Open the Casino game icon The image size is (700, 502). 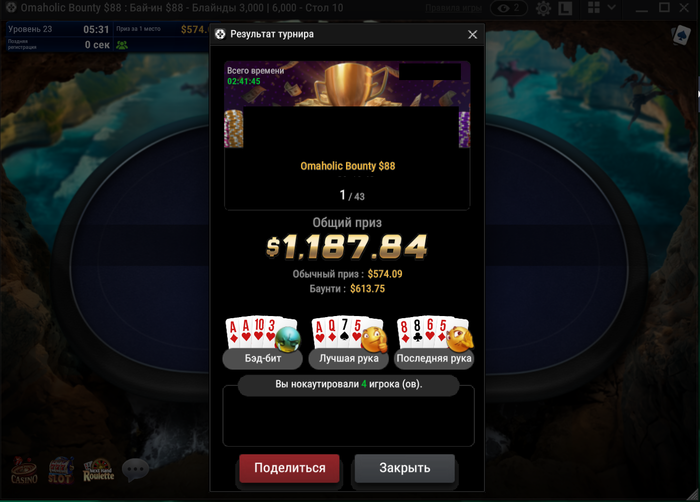[x=24, y=470]
